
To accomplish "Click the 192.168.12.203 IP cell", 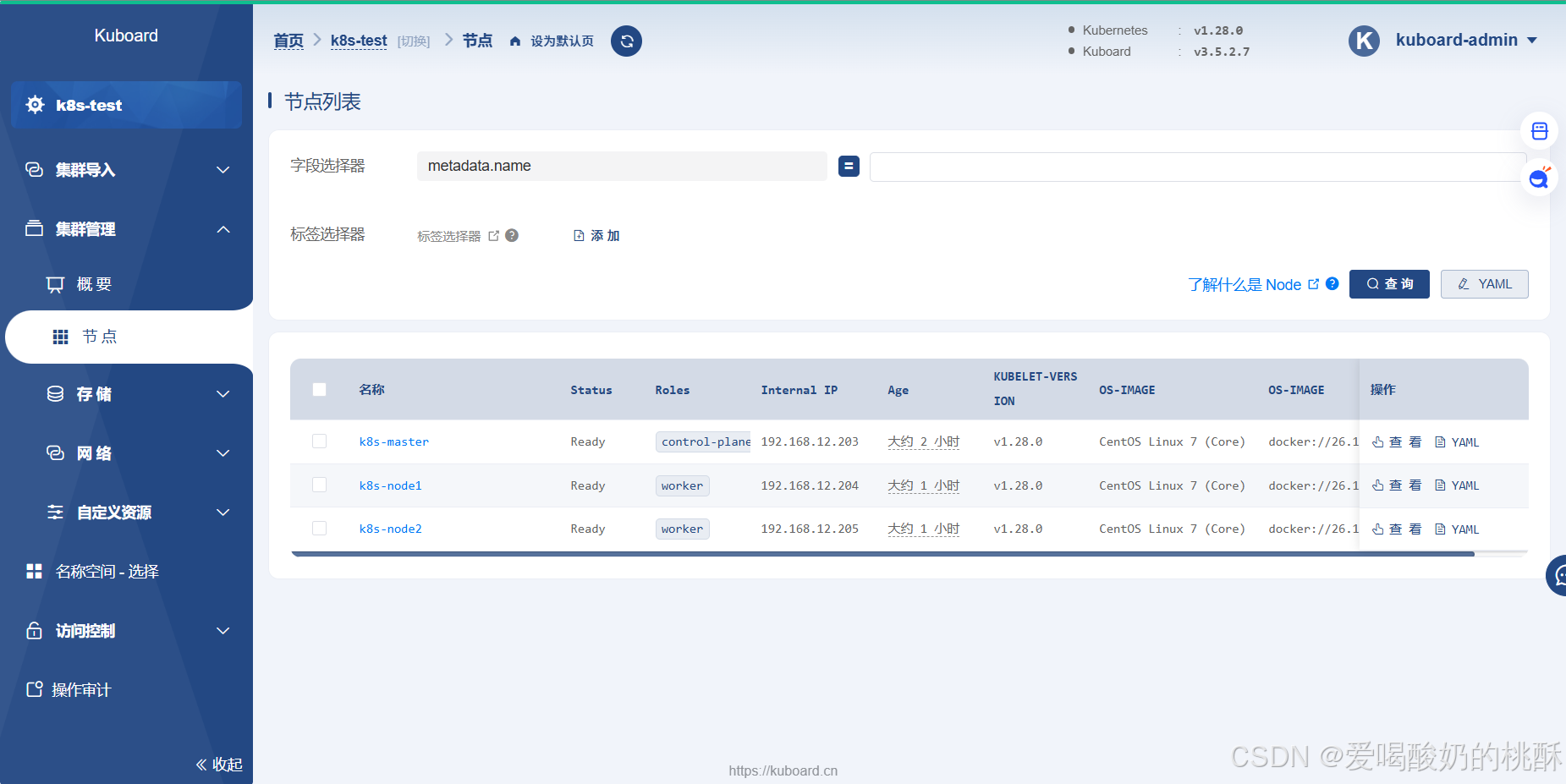I will [x=810, y=441].
